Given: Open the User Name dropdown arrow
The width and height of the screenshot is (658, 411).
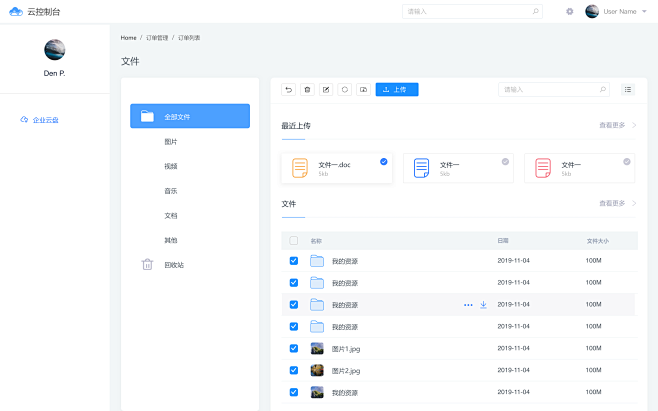Looking at the screenshot, I should 644,12.
